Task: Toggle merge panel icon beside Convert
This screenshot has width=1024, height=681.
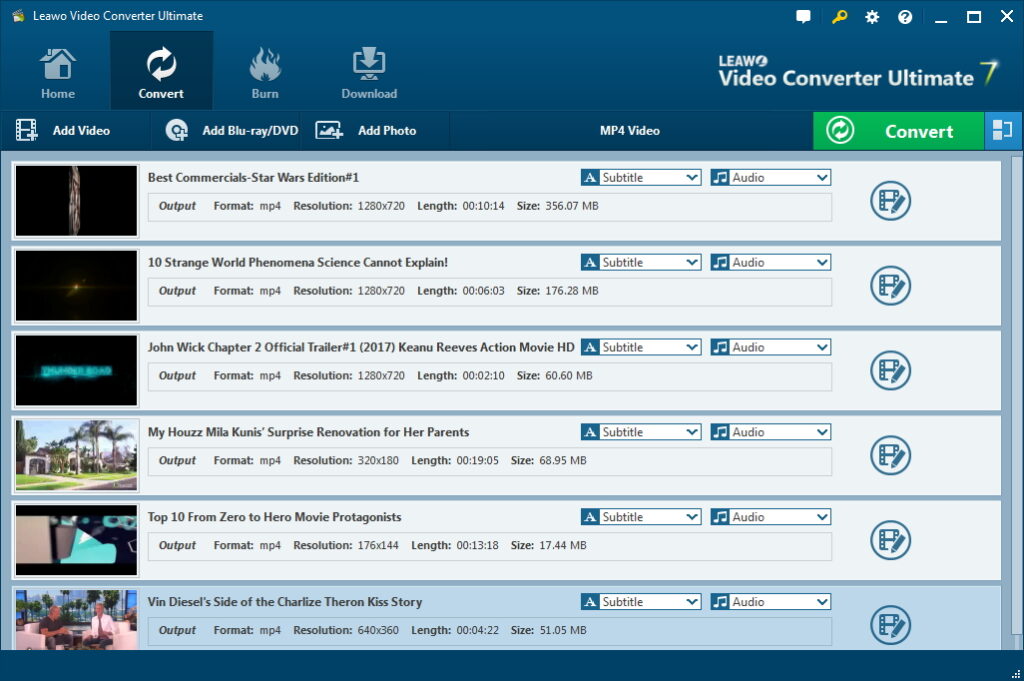Action: 1003,131
